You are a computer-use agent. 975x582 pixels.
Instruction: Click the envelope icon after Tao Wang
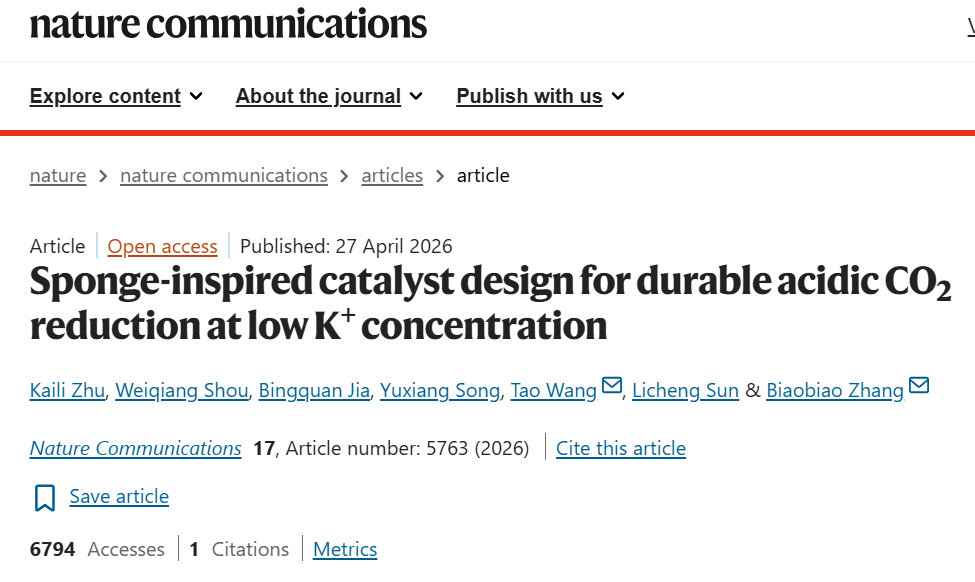point(612,386)
